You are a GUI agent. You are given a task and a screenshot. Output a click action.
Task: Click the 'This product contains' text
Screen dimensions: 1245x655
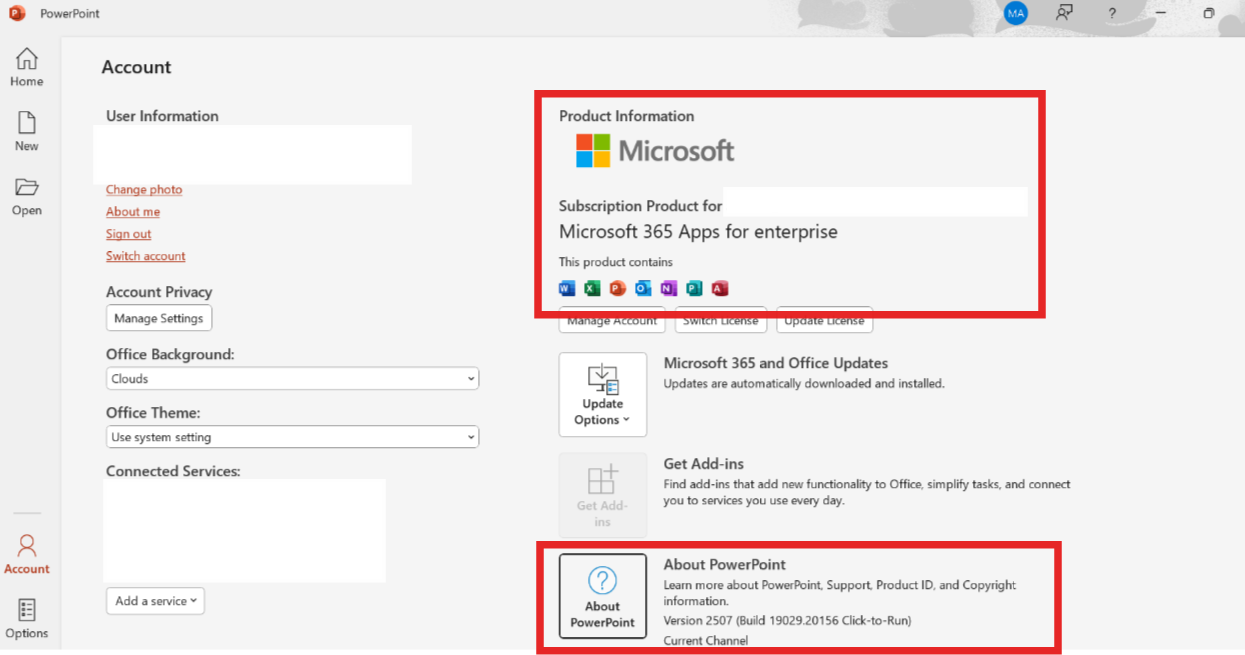(616, 262)
